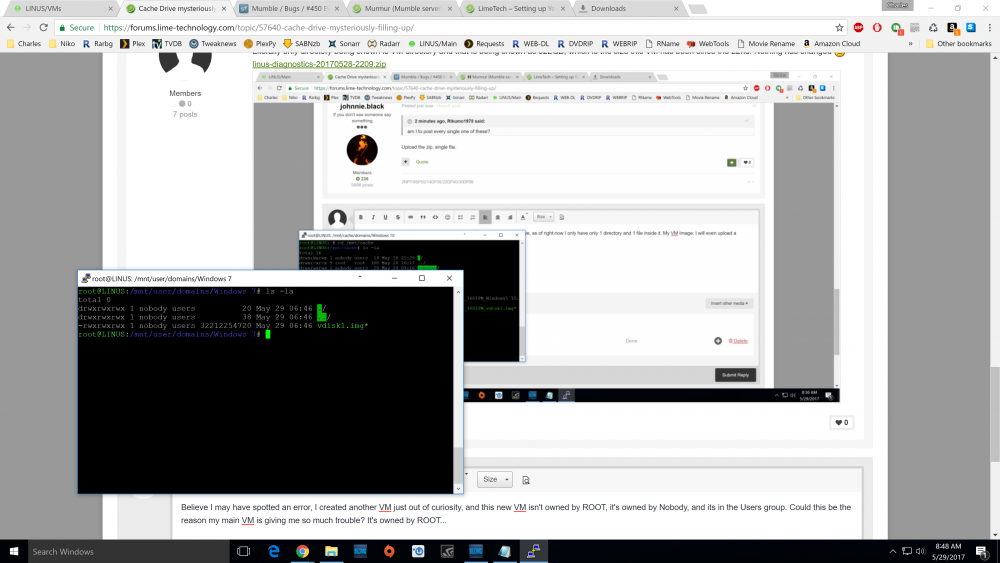Click the browser page vertical scrollbar
This screenshot has width=1000, height=563.
pos(995,414)
